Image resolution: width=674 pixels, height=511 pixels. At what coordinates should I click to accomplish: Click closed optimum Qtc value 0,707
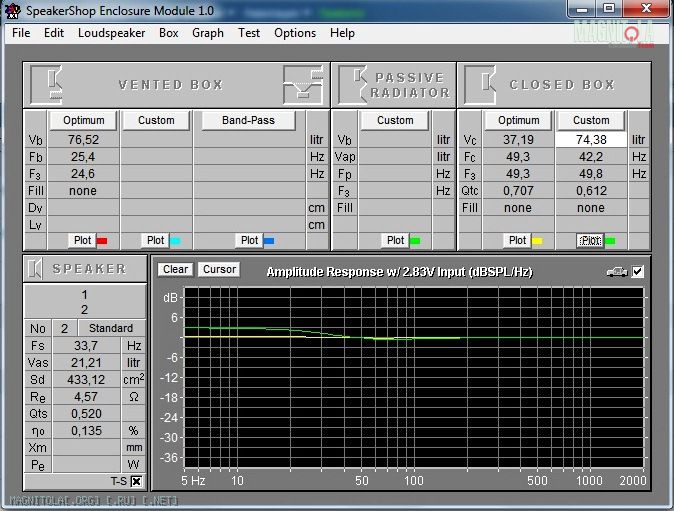point(518,191)
